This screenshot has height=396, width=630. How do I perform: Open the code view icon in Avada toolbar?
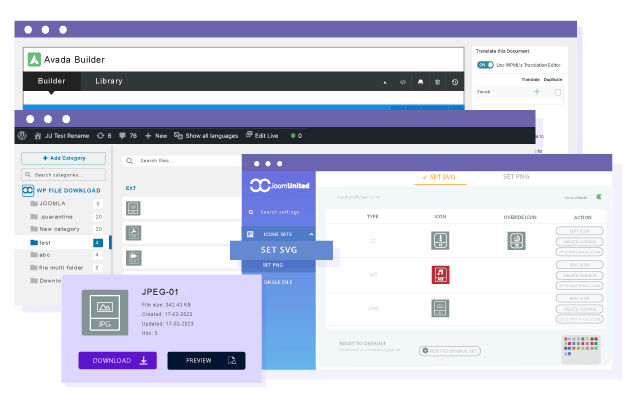click(403, 82)
